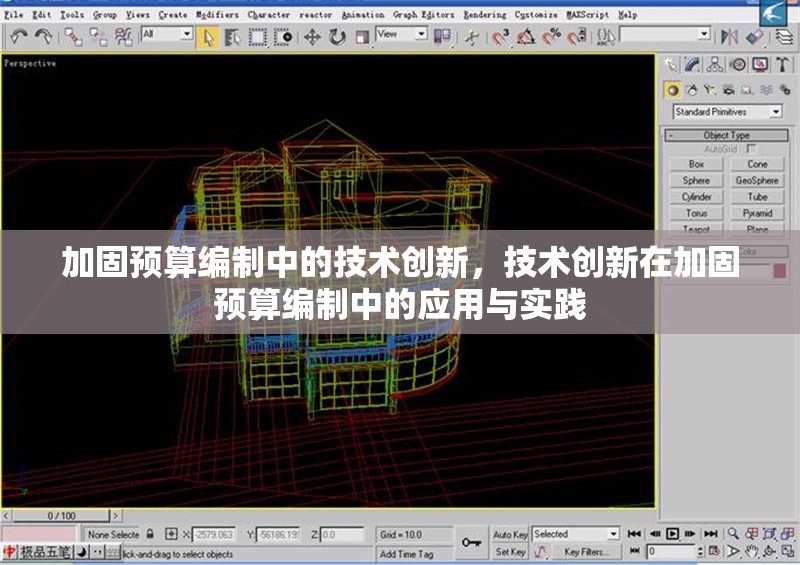Open the Hierarchy command panel tab
The width and height of the screenshot is (800, 565).
coord(715,65)
